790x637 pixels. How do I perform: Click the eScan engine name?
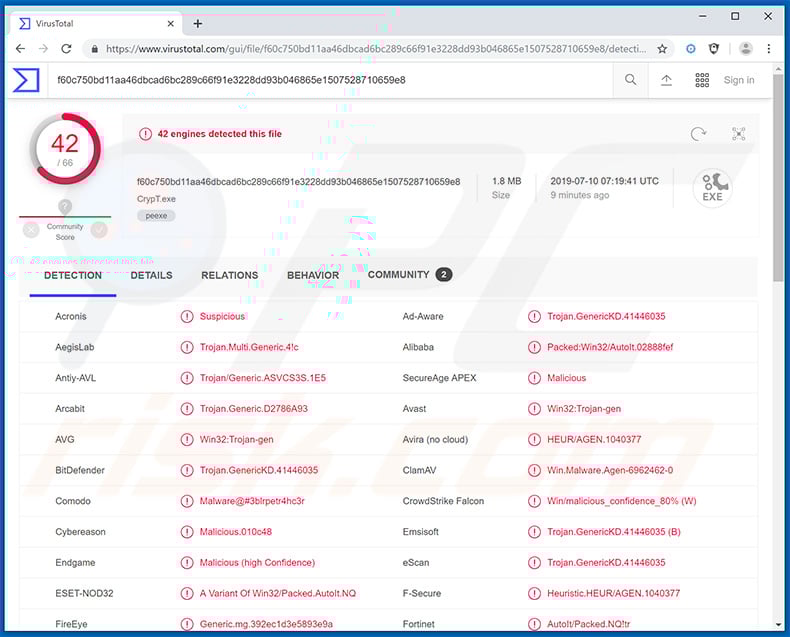416,562
